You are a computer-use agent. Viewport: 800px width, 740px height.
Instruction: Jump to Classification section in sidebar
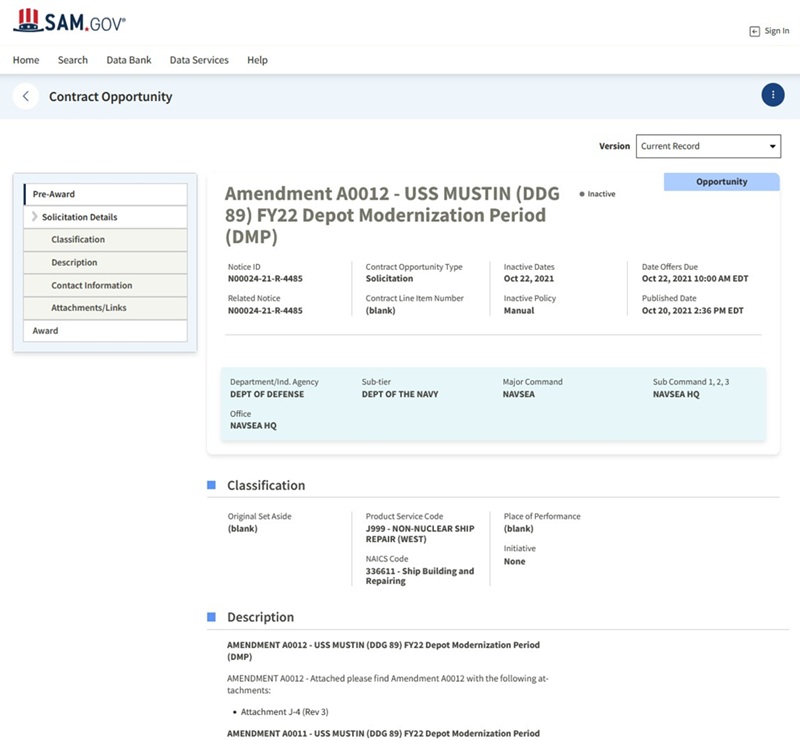[x=78, y=240]
